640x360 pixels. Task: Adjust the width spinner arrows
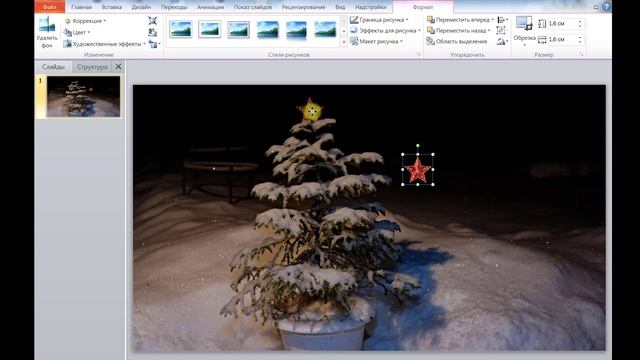click(580, 40)
